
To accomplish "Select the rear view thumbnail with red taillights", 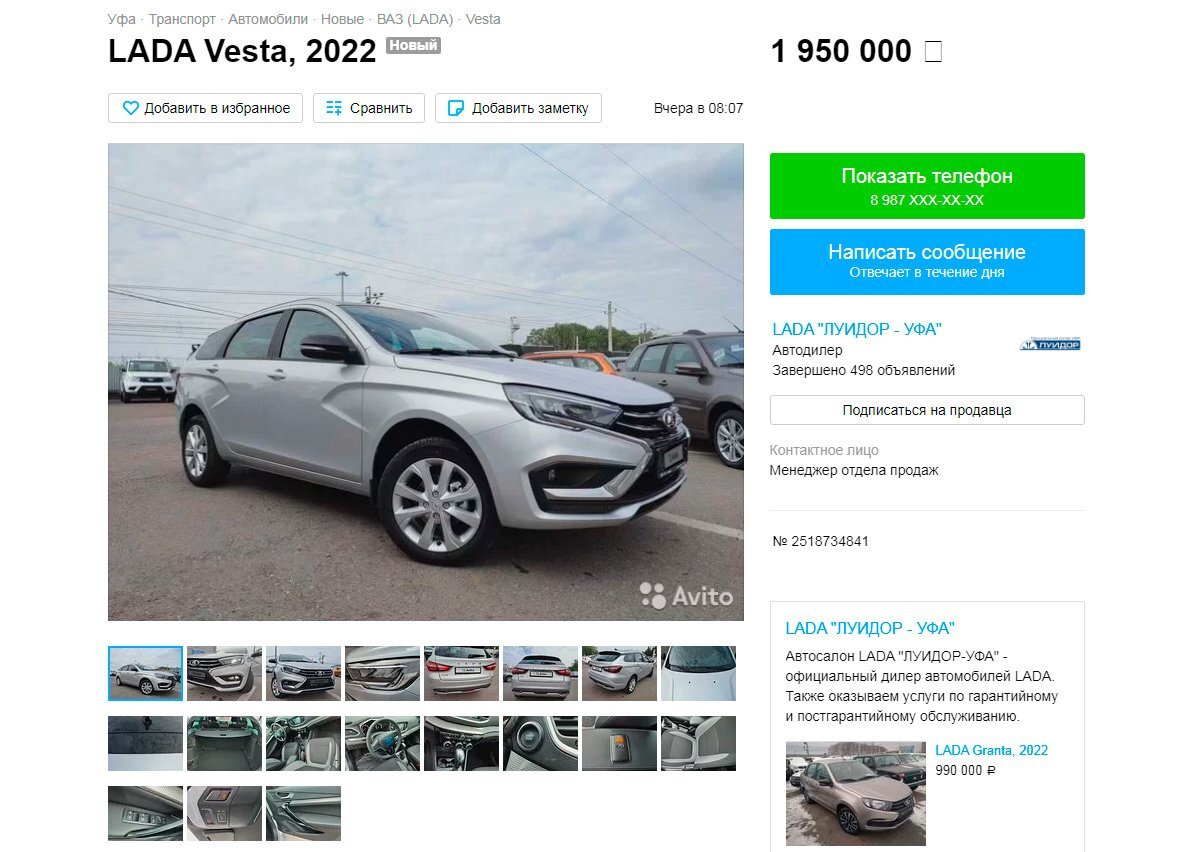I will pos(461,673).
